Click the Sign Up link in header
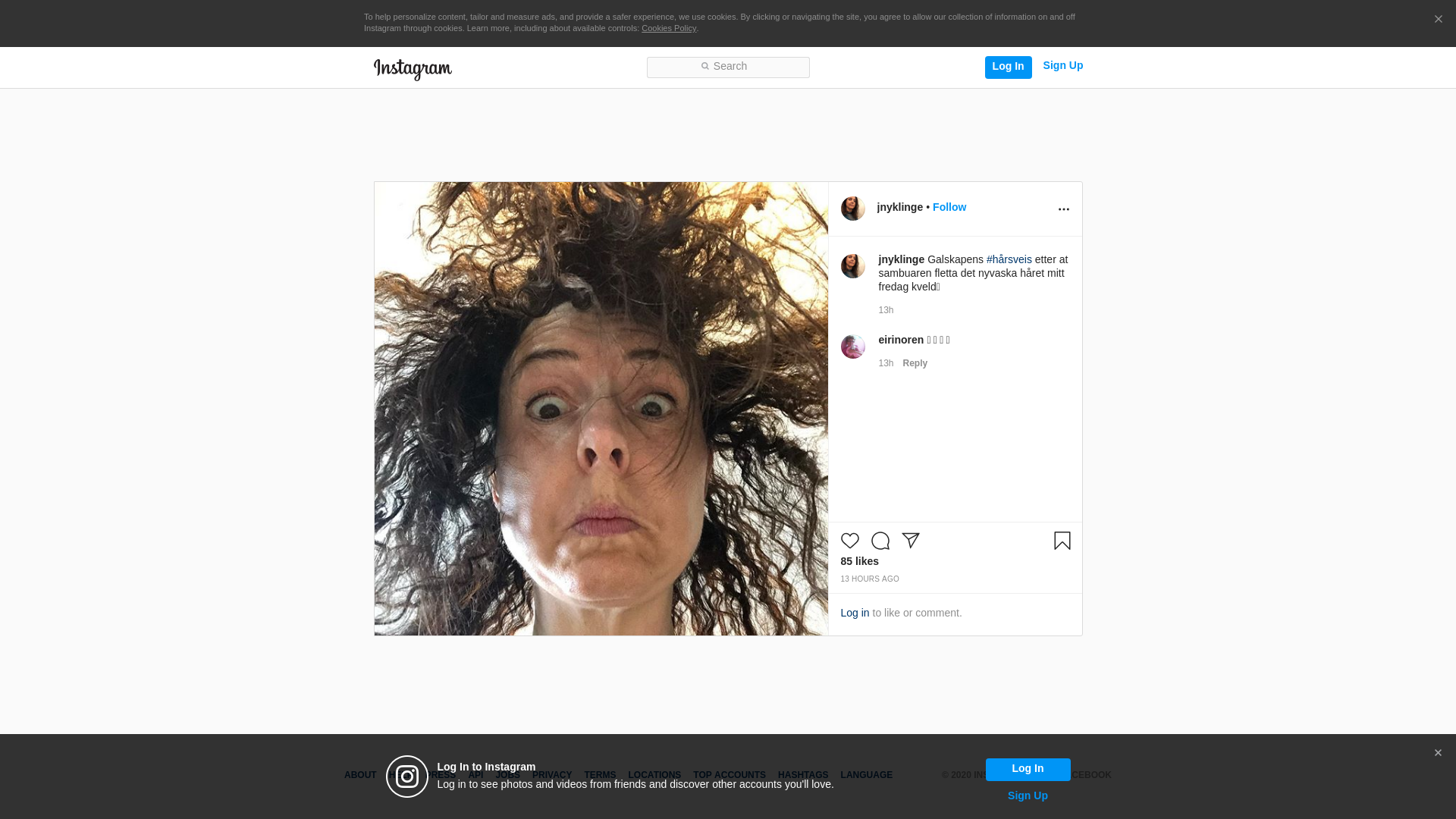Screen dimensions: 1456x819 pos(1062,66)
